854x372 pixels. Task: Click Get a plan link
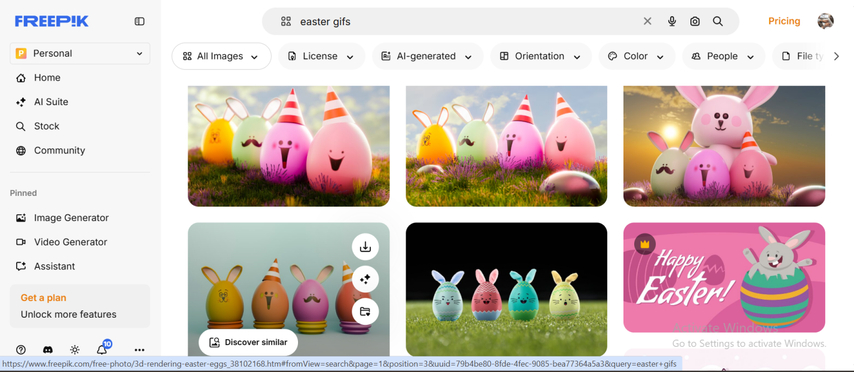click(44, 298)
